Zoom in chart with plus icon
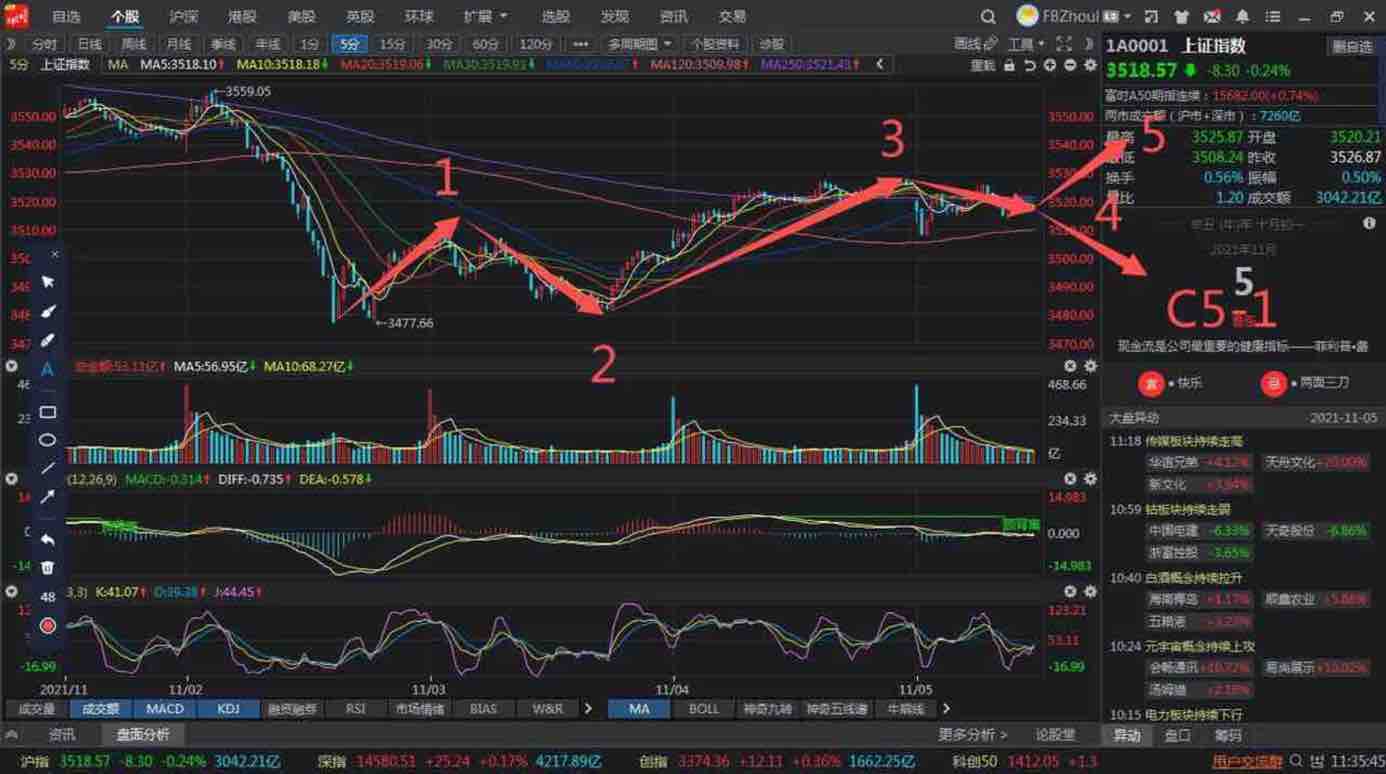This screenshot has height=774, width=1386. pyautogui.click(x=1050, y=64)
